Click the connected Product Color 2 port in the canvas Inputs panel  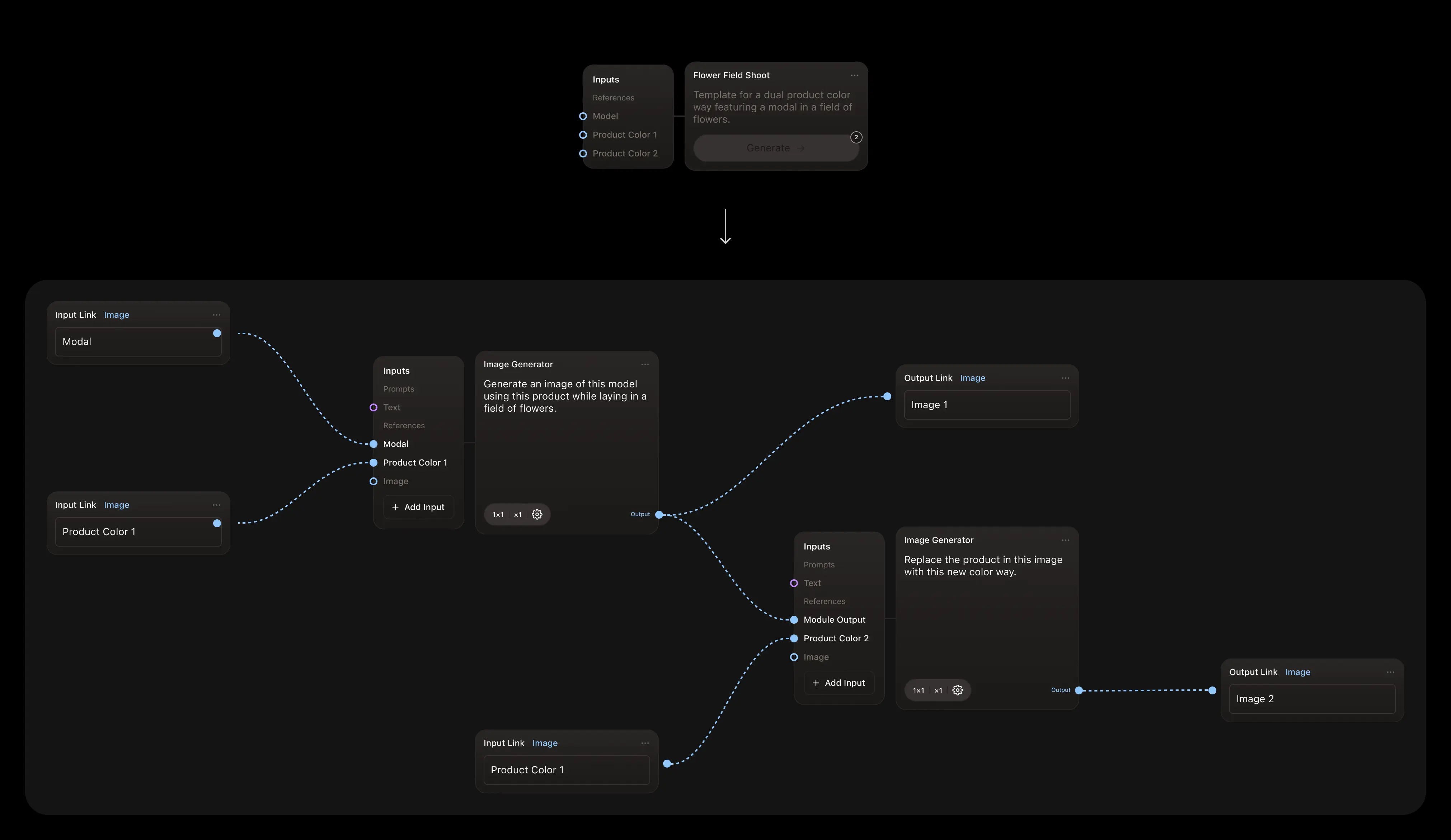pyautogui.click(x=794, y=638)
